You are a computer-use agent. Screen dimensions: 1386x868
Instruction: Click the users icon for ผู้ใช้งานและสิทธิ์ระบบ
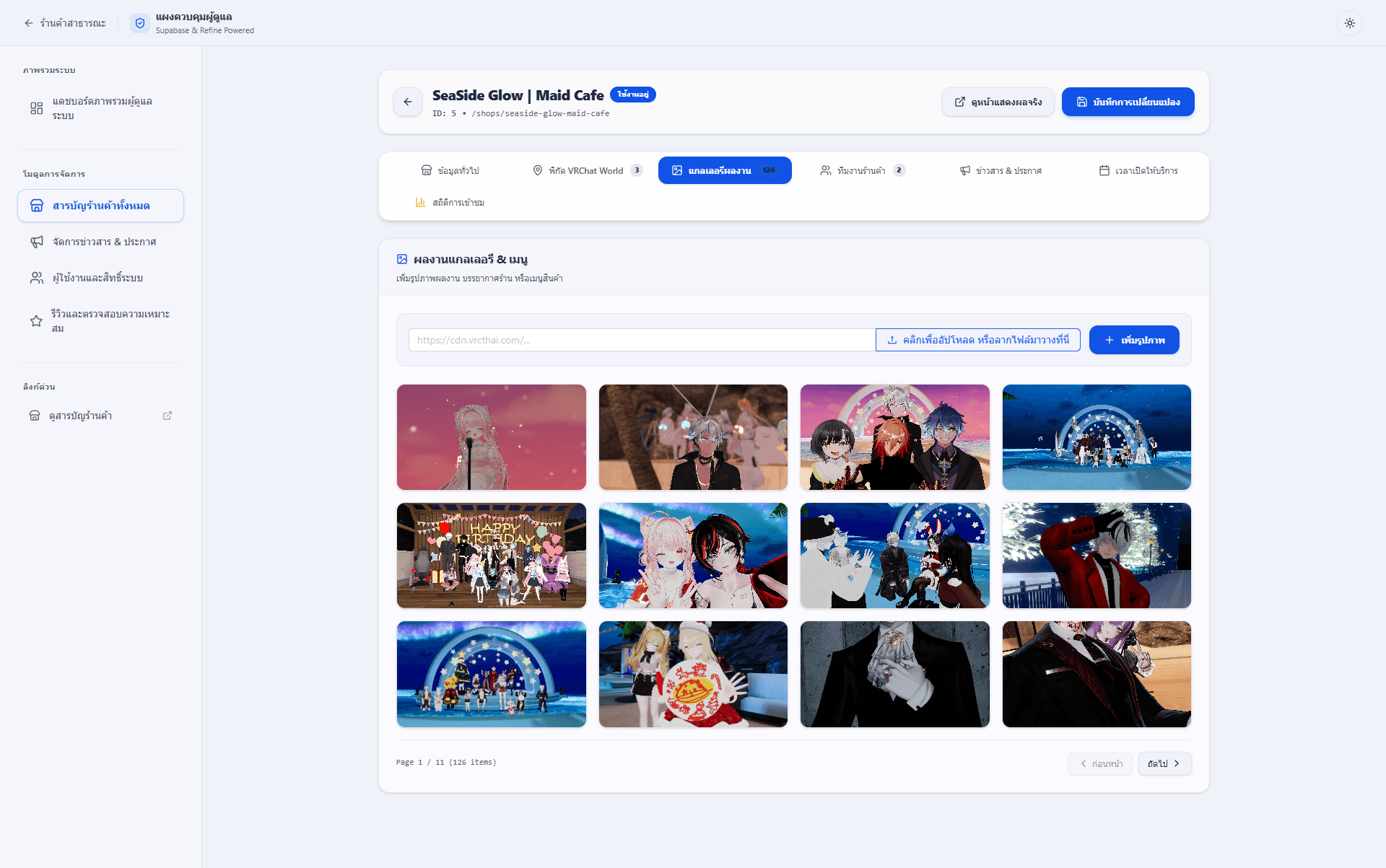tap(37, 278)
